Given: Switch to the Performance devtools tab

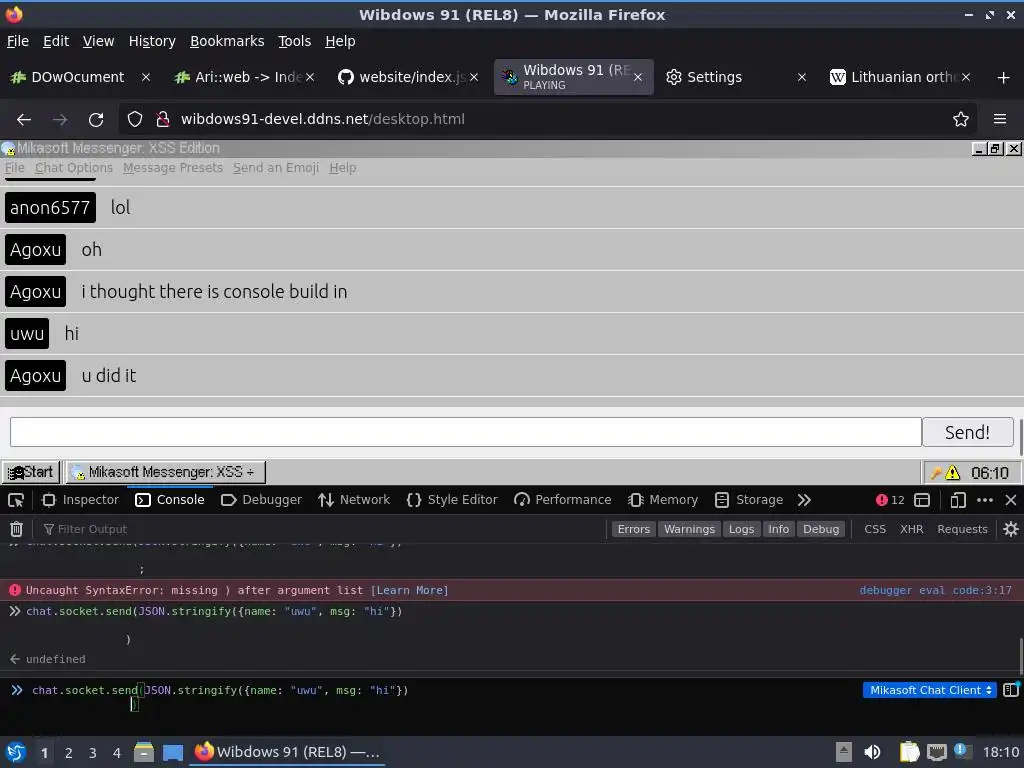Looking at the screenshot, I should point(563,500).
